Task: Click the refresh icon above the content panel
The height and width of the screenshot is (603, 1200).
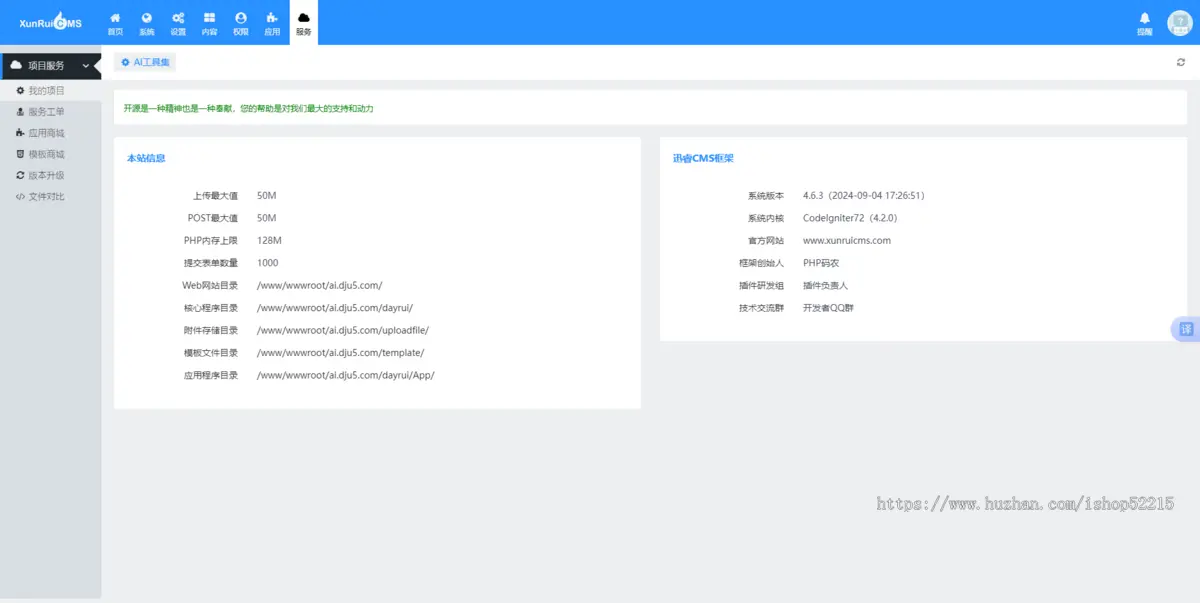Action: point(1183,61)
